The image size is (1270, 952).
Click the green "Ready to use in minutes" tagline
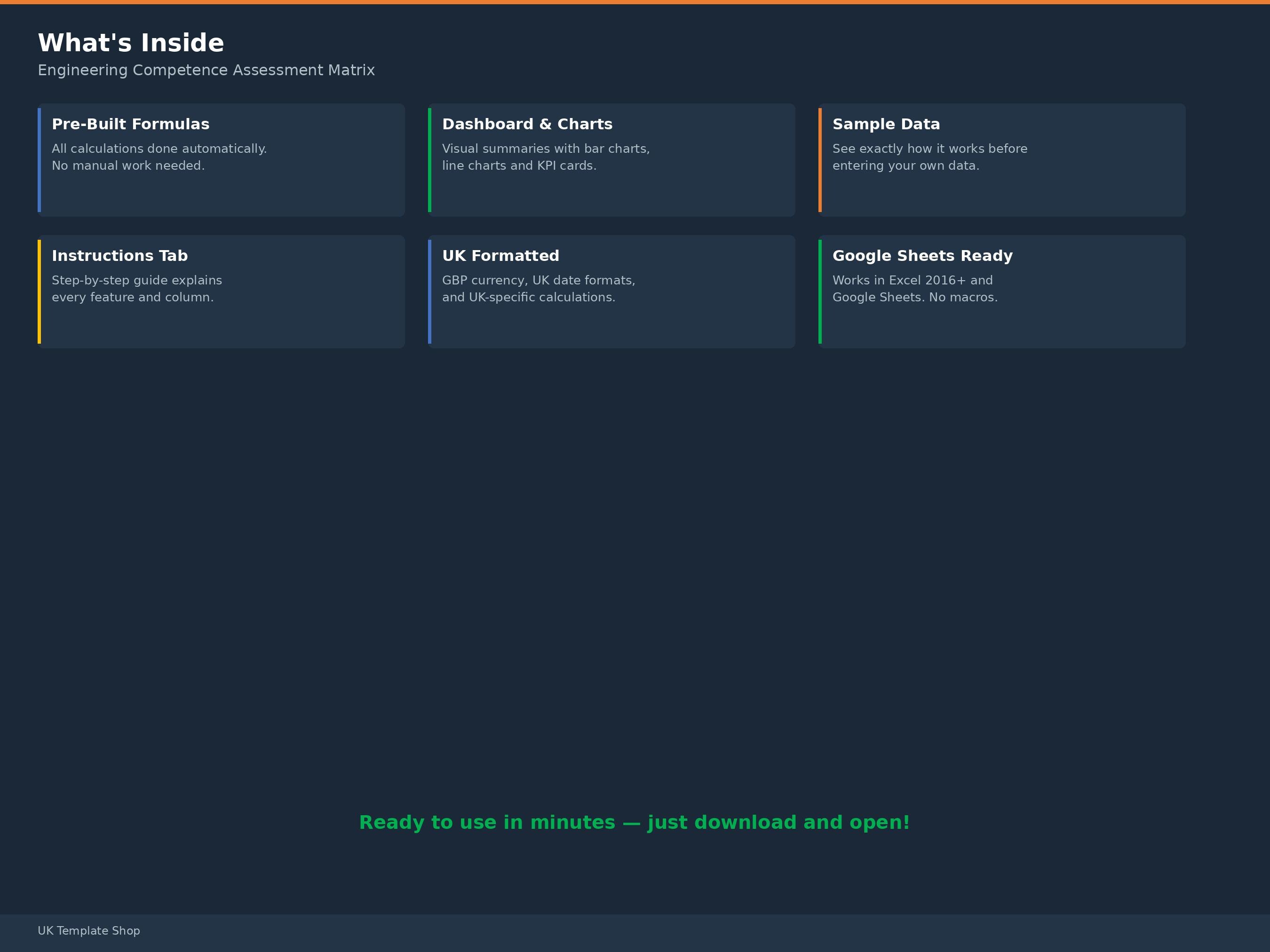(635, 822)
